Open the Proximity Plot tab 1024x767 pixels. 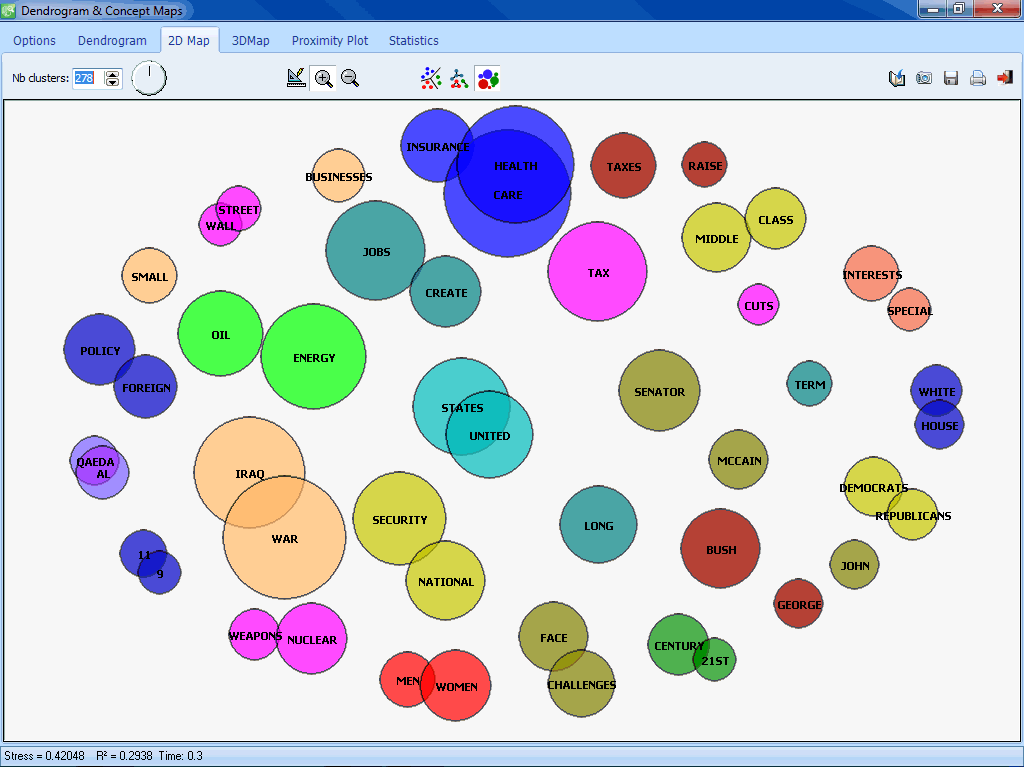[330, 41]
